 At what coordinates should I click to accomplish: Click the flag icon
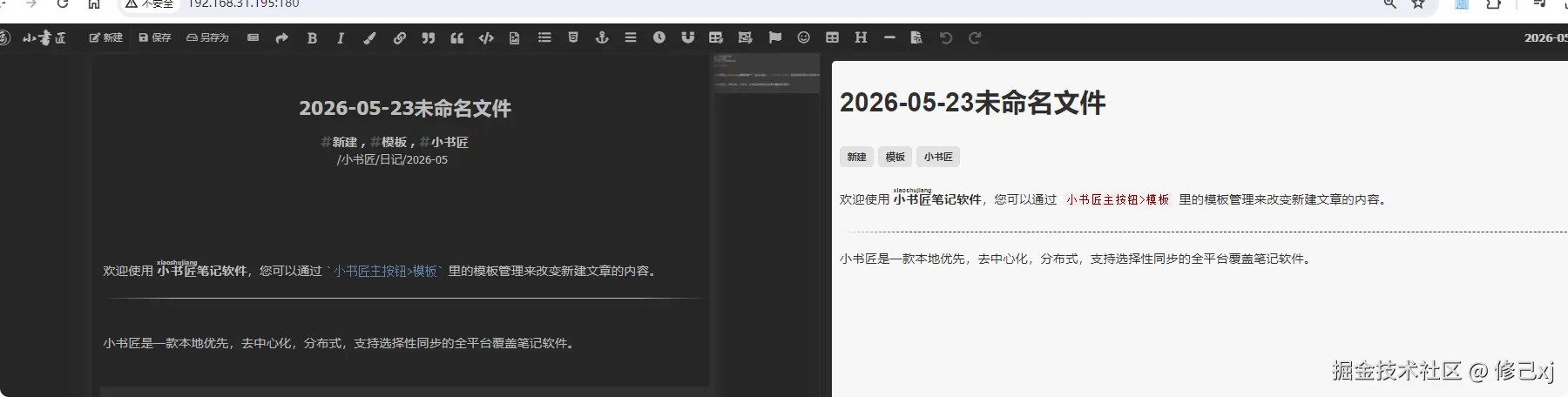pyautogui.click(x=774, y=37)
